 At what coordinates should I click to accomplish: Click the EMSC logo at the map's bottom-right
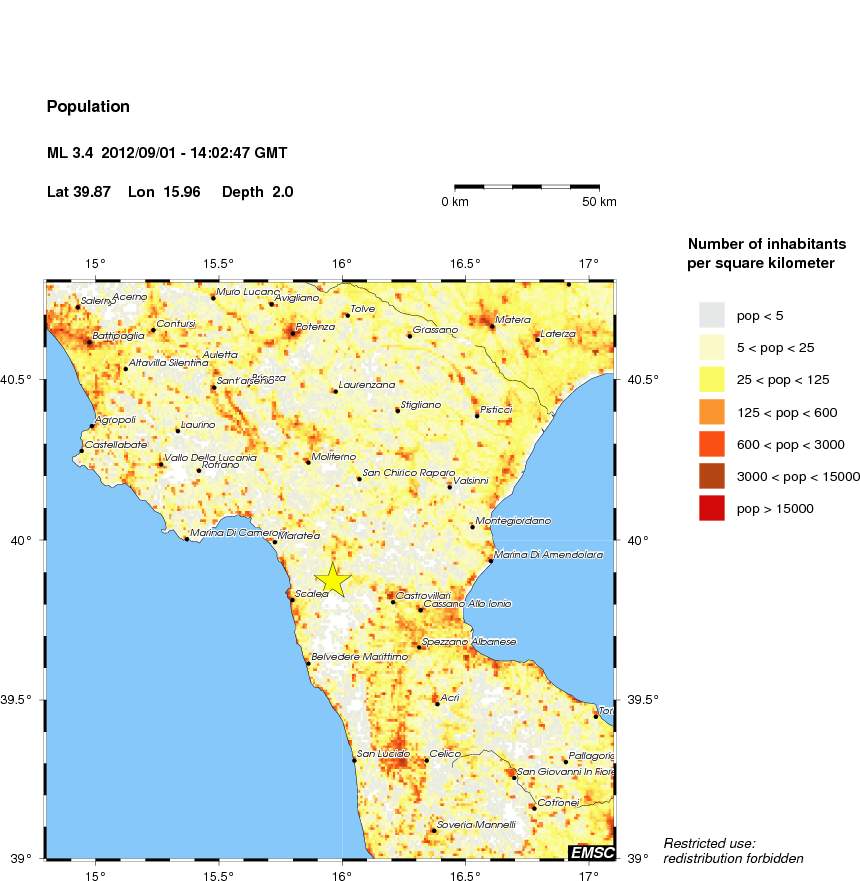pos(593,852)
